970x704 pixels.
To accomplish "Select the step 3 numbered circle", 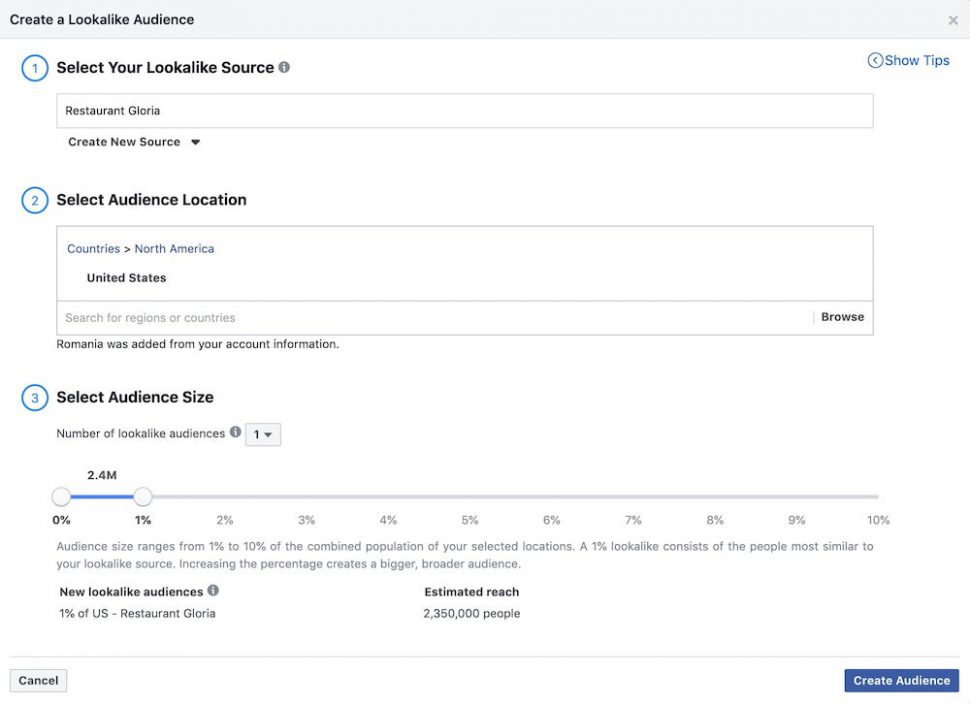I will [x=34, y=397].
